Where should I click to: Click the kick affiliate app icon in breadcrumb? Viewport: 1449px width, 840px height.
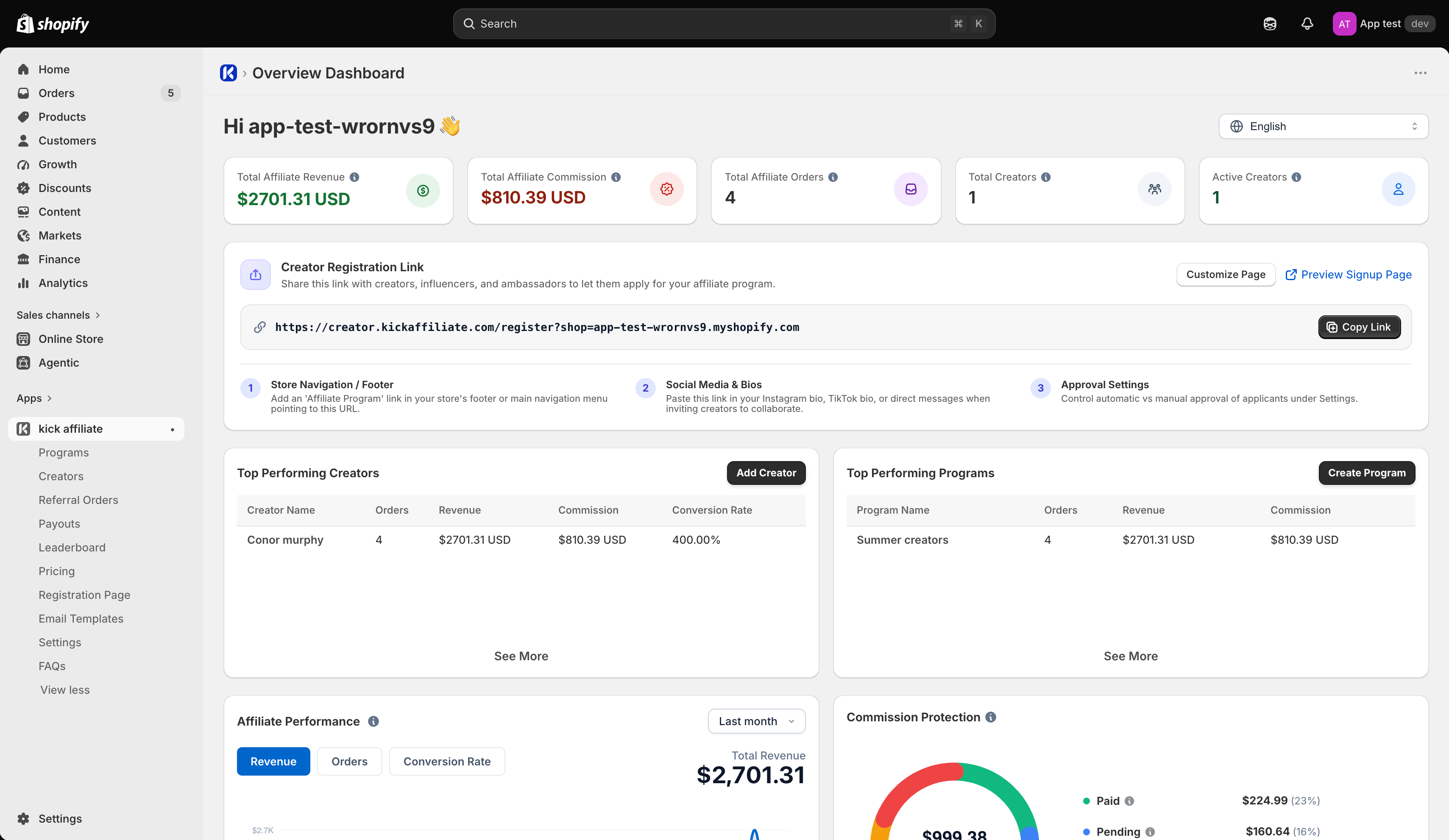(228, 73)
